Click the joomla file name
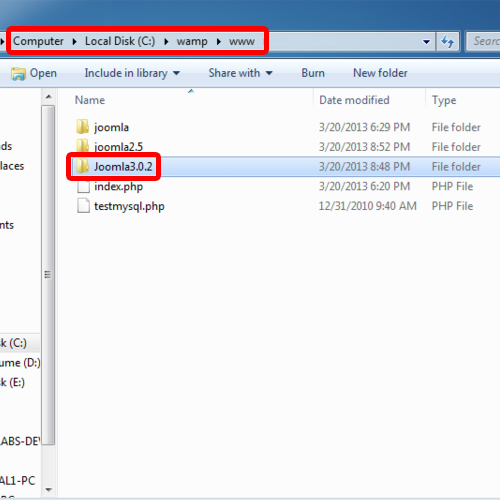 (x=111, y=127)
